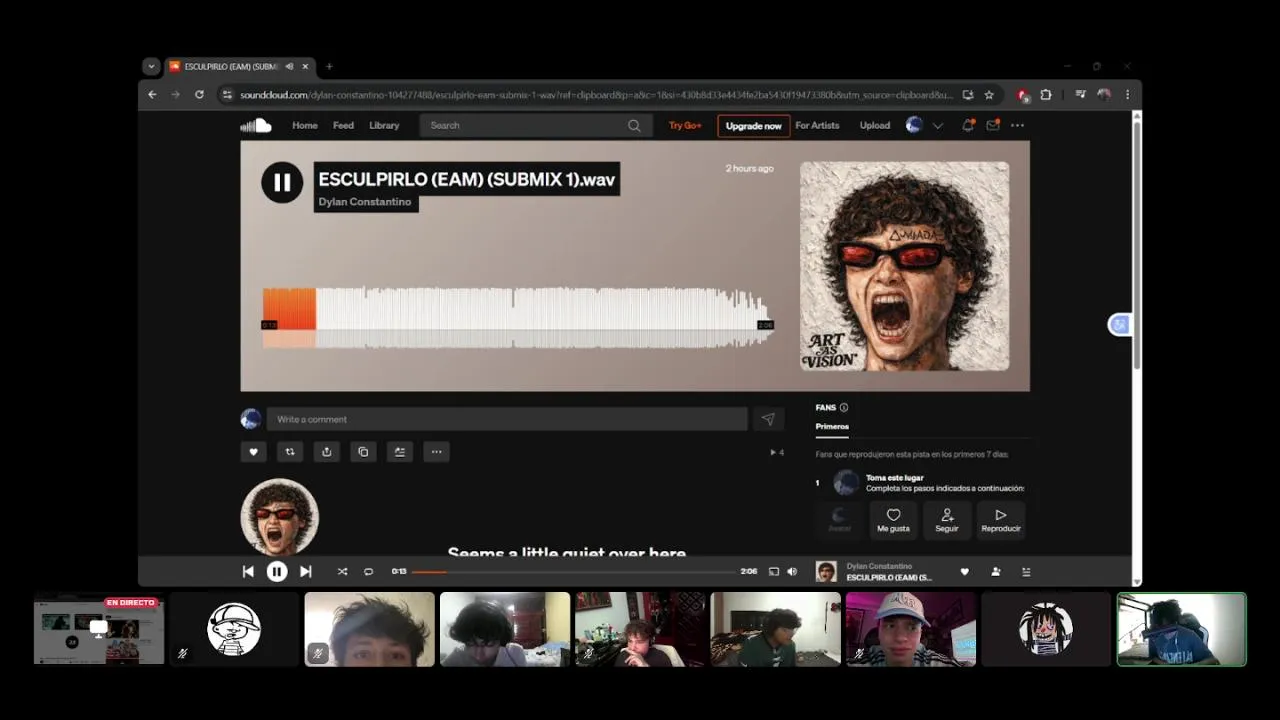
Task: Open the uploader avatar below the track
Action: (x=280, y=517)
